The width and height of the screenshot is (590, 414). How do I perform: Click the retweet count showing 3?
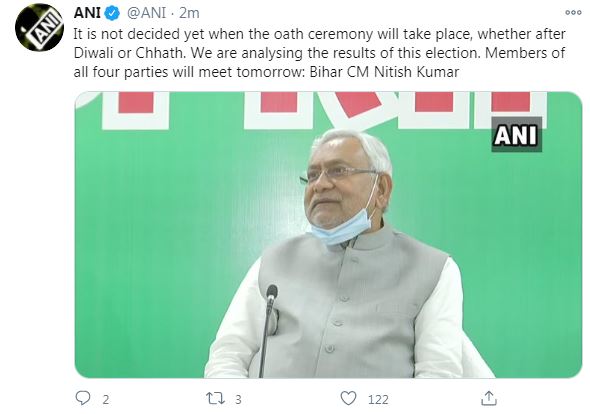tap(238, 399)
